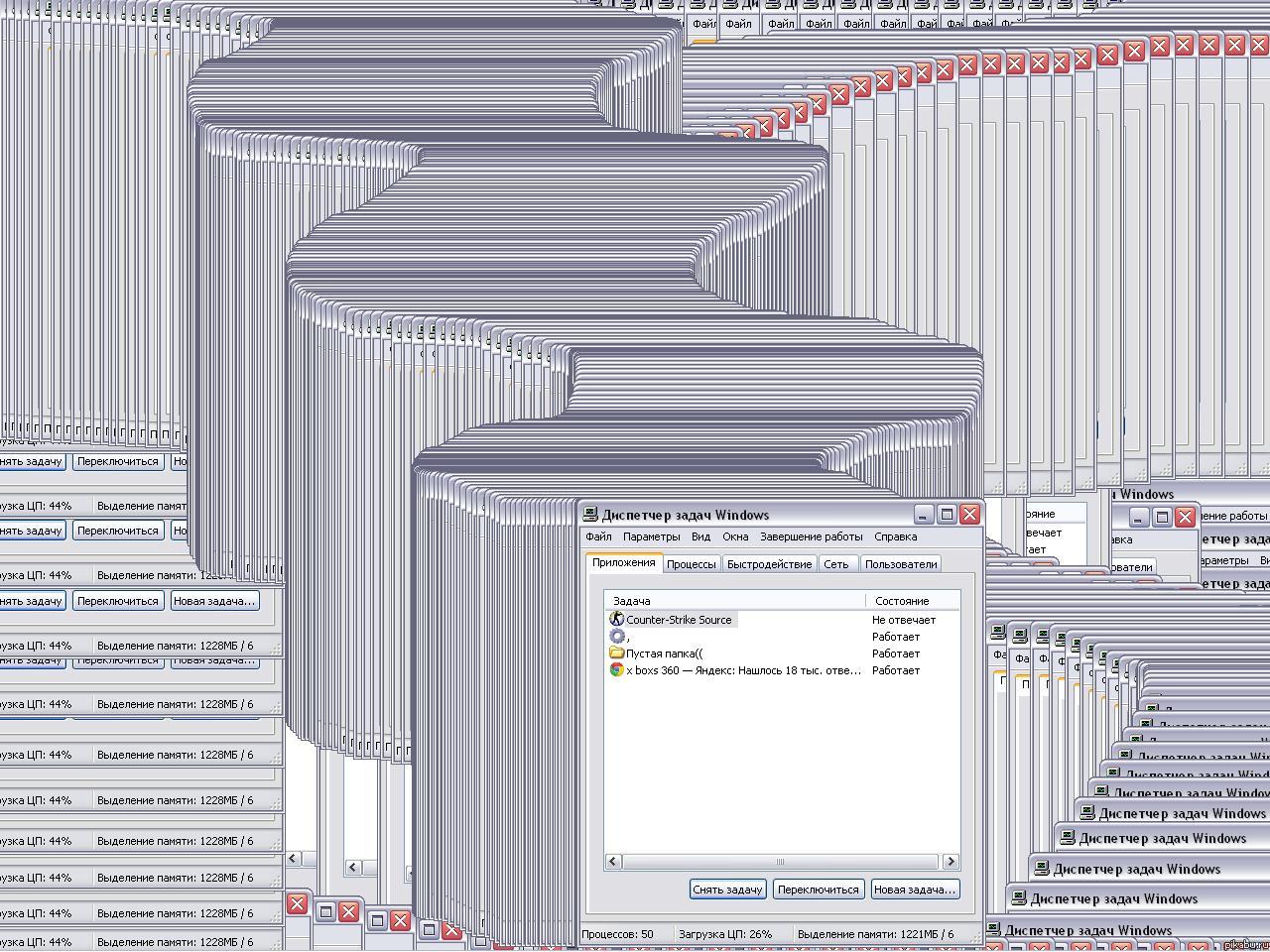This screenshot has width=1270, height=952.
Task: Open the Параметры menu in front window
Action: pyautogui.click(x=651, y=536)
